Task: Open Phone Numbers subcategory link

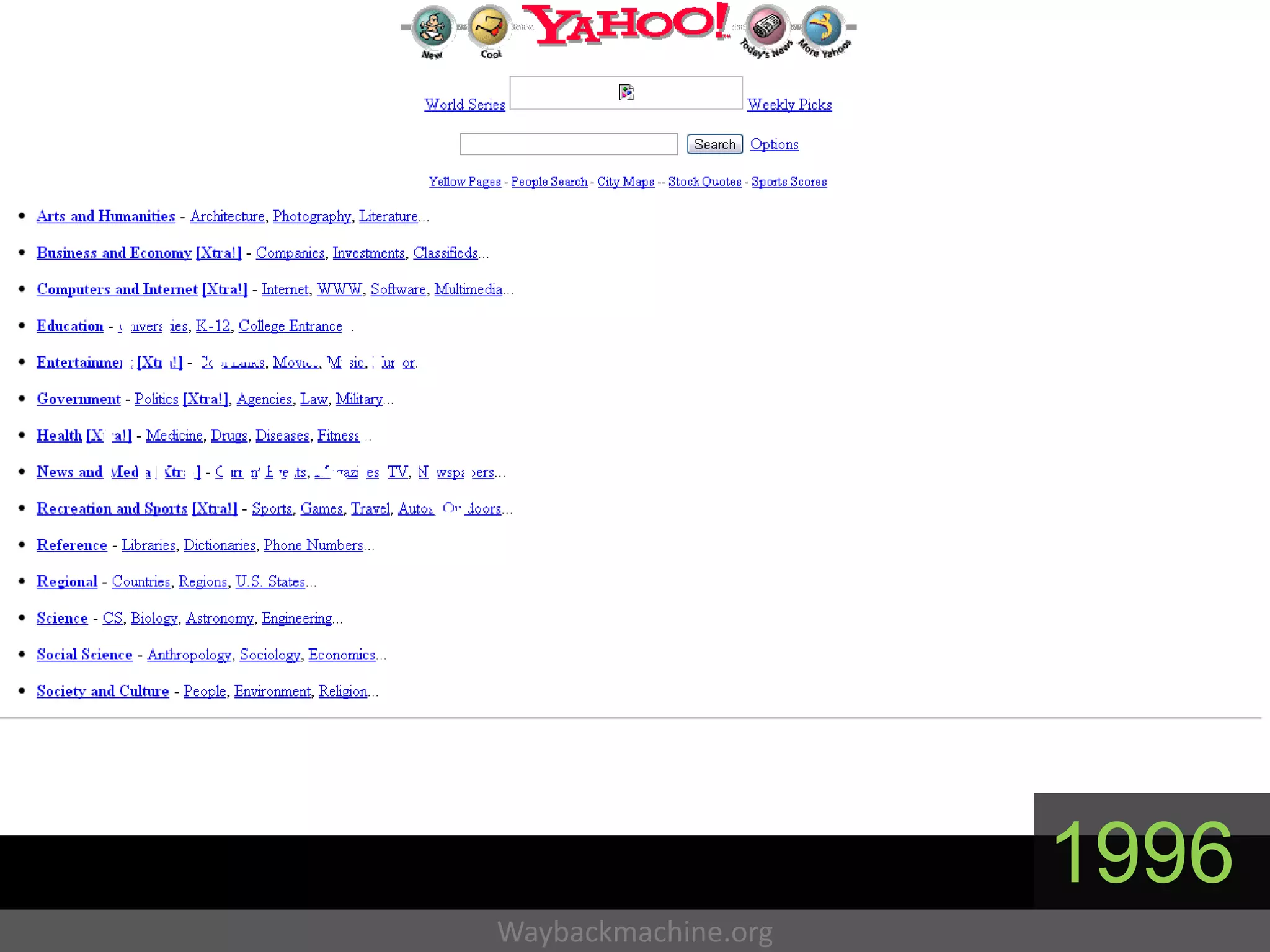Action: (313, 545)
